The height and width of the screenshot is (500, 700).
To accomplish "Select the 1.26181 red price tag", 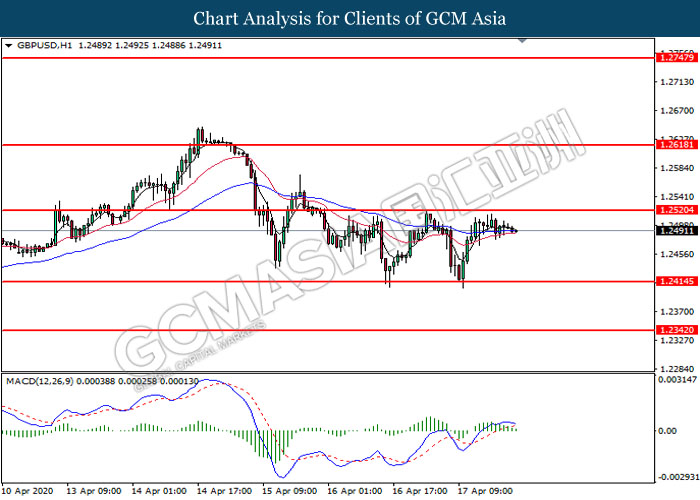I will tap(675, 145).
